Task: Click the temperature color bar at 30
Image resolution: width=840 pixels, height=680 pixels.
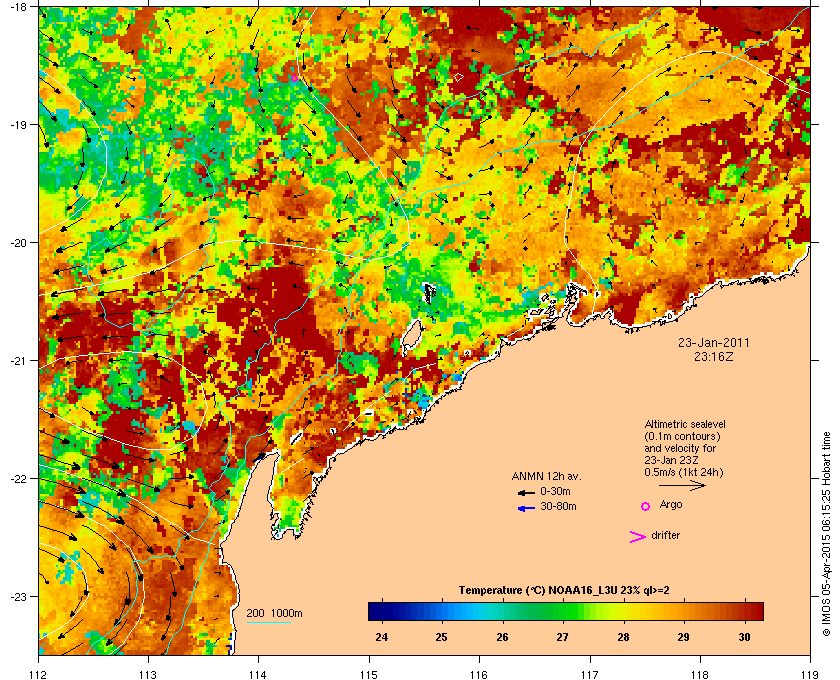Action: coord(744,611)
